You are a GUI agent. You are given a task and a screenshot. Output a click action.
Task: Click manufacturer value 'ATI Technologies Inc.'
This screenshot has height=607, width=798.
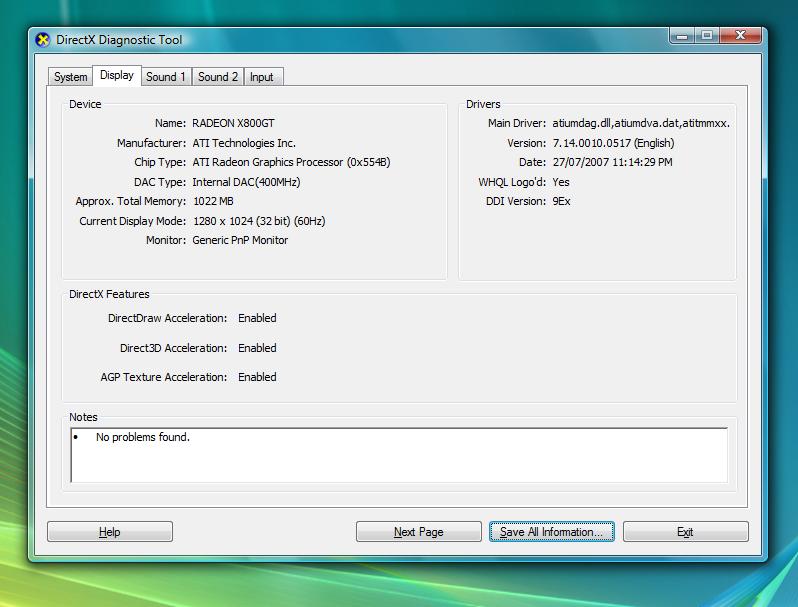pyautogui.click(x=244, y=143)
